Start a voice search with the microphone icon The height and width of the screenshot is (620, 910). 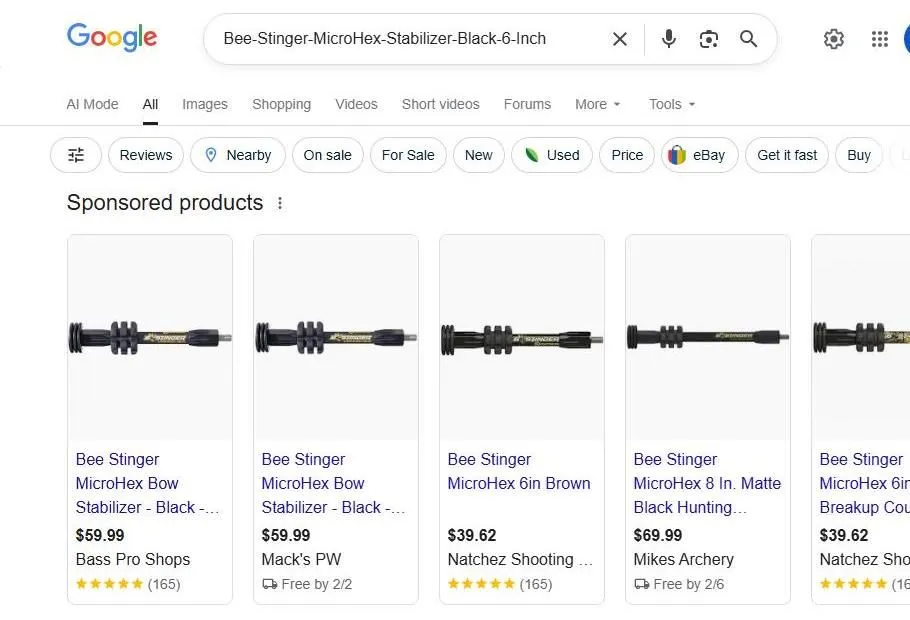(x=667, y=39)
